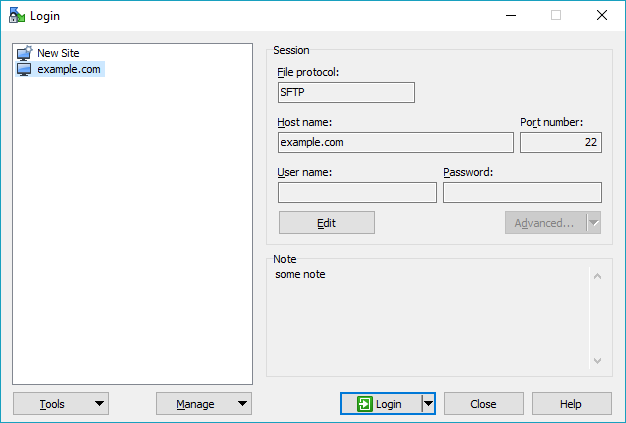Open the Manage dropdown menu
Screen dimensions: 626x423
pyautogui.click(x=204, y=404)
